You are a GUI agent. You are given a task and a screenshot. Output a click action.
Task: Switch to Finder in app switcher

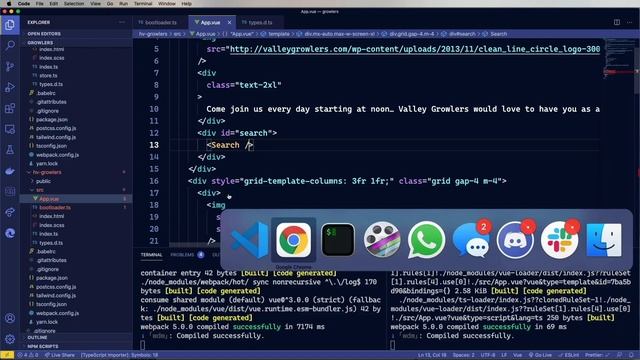coord(604,240)
